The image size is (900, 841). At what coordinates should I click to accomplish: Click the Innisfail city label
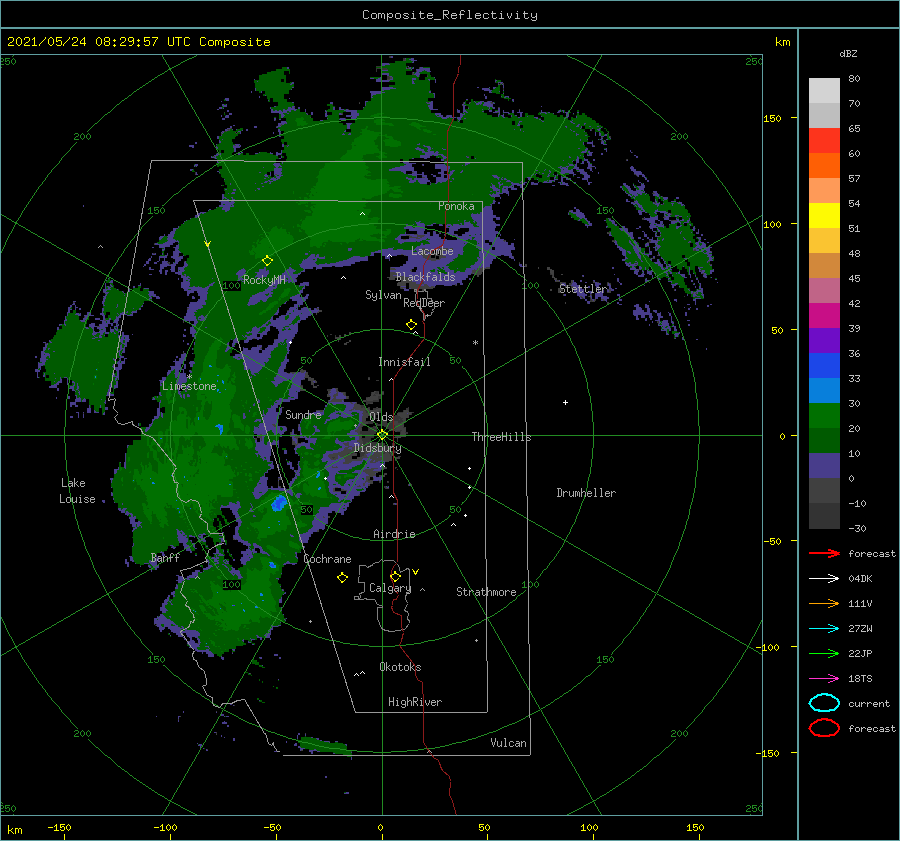click(x=404, y=362)
